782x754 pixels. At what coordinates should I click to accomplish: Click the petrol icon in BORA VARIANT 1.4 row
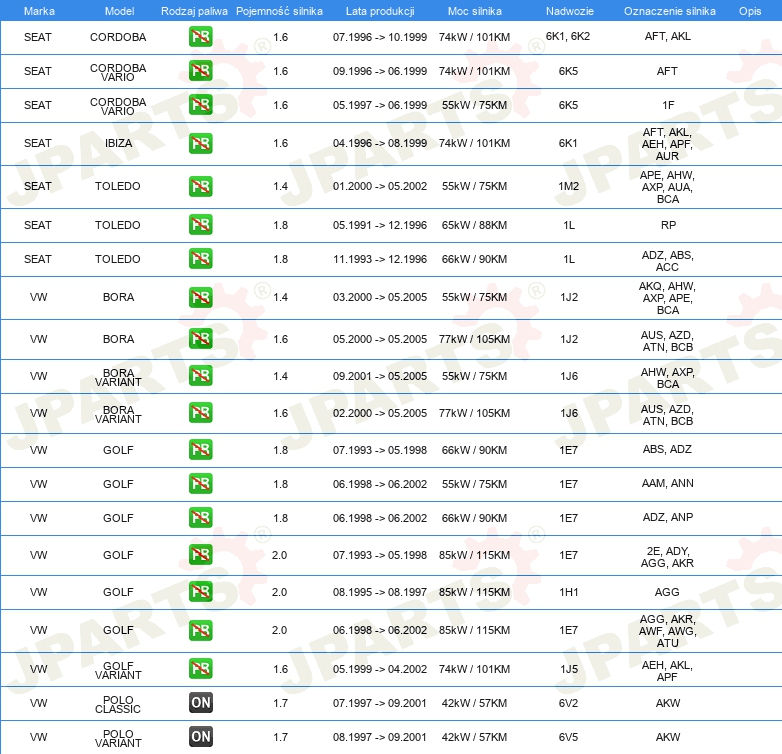200,376
